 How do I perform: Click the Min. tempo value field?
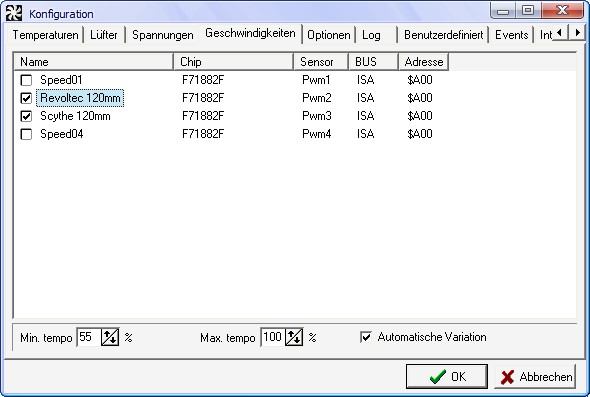pos(89,337)
